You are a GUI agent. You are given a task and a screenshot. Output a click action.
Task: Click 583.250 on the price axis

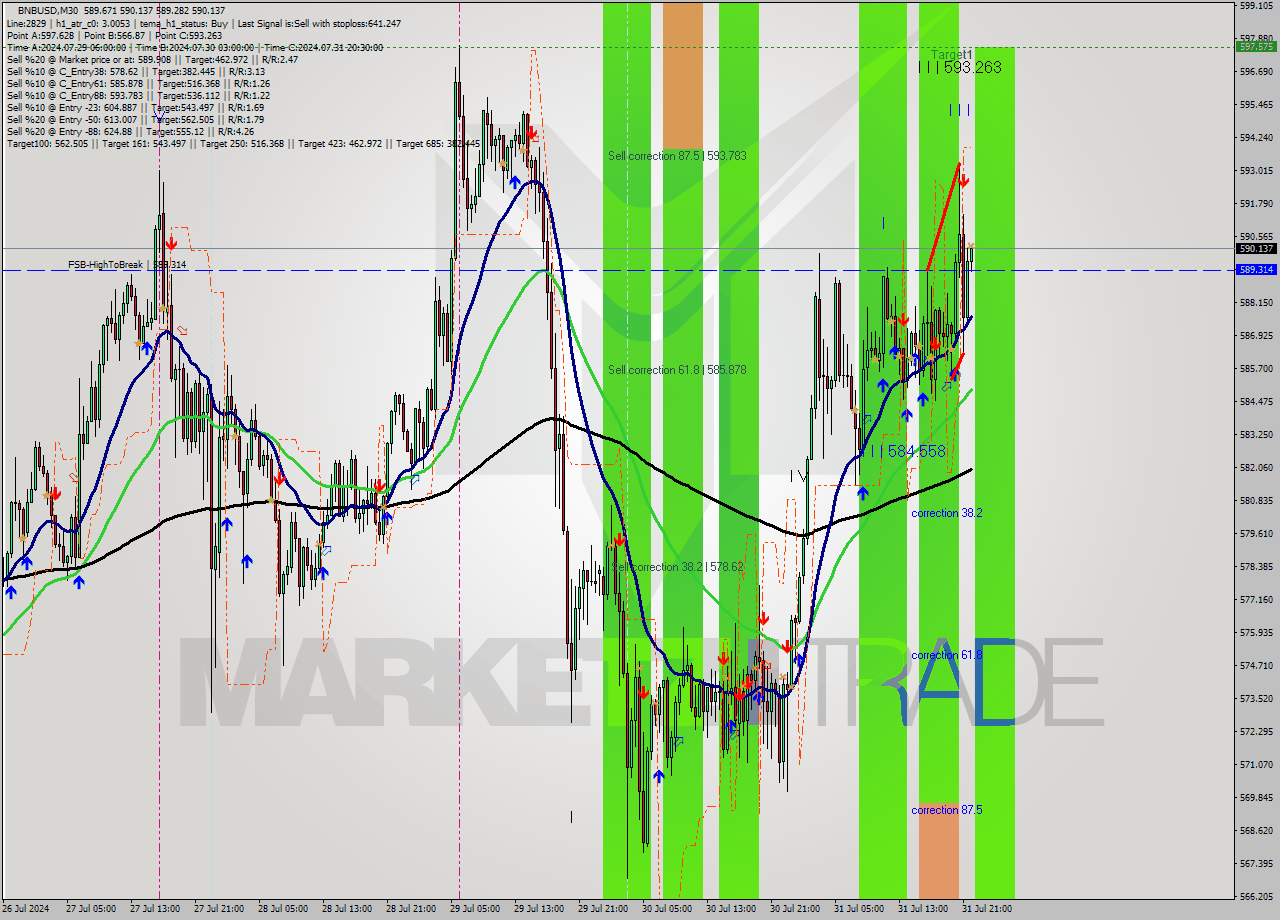pyautogui.click(x=1256, y=434)
